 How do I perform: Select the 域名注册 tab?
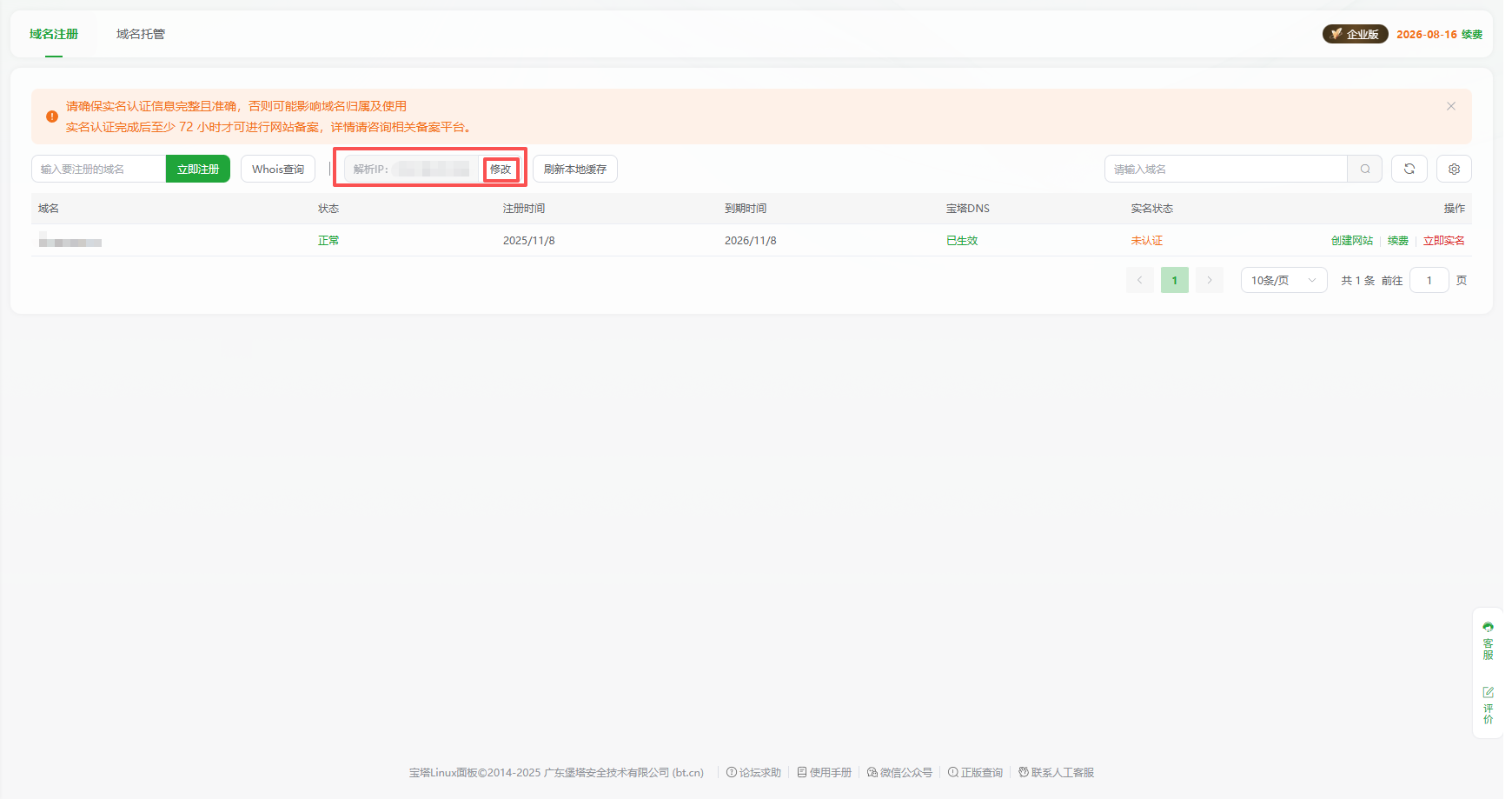tap(54, 34)
